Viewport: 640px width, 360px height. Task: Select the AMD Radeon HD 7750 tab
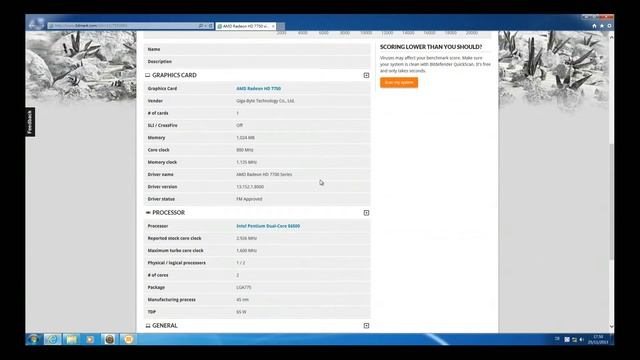(246, 26)
